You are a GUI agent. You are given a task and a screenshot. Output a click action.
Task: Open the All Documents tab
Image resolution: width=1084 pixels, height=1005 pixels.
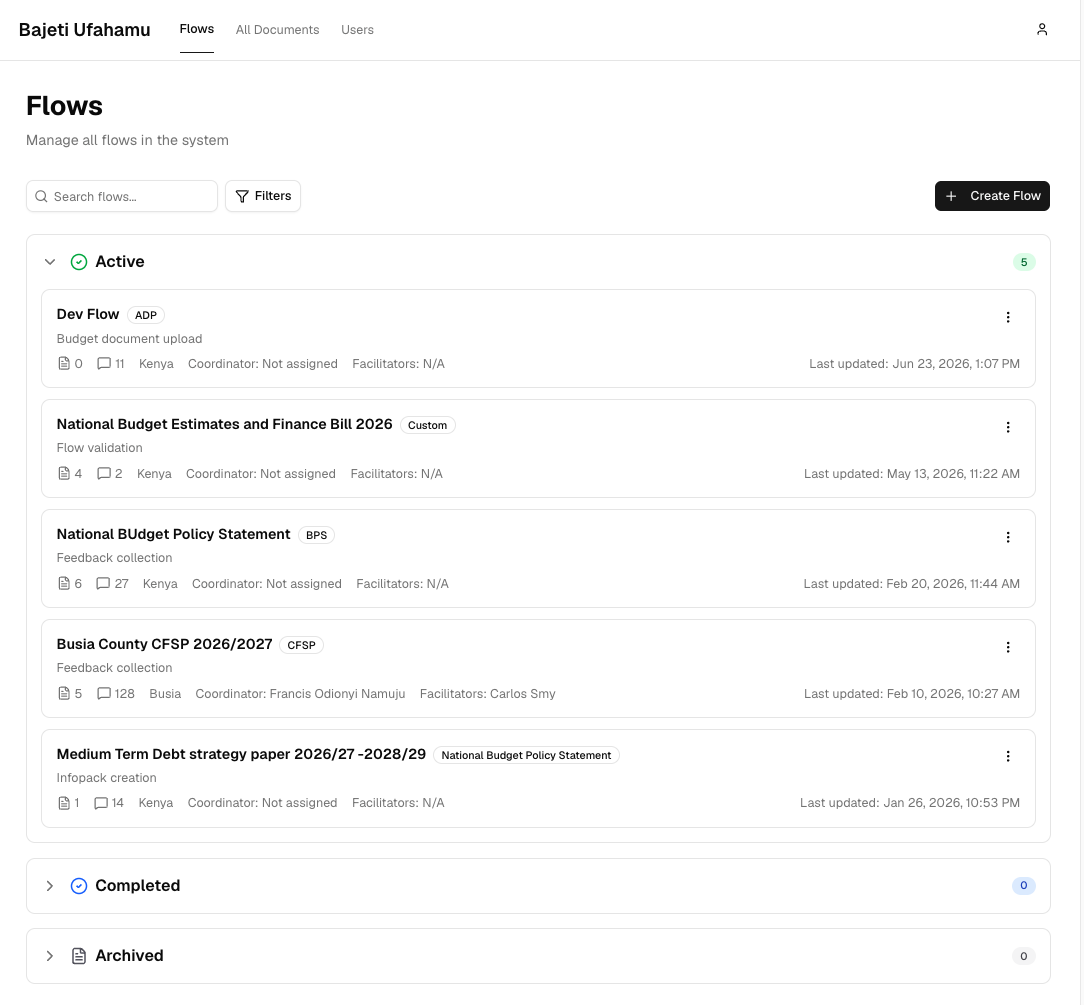coord(277,30)
